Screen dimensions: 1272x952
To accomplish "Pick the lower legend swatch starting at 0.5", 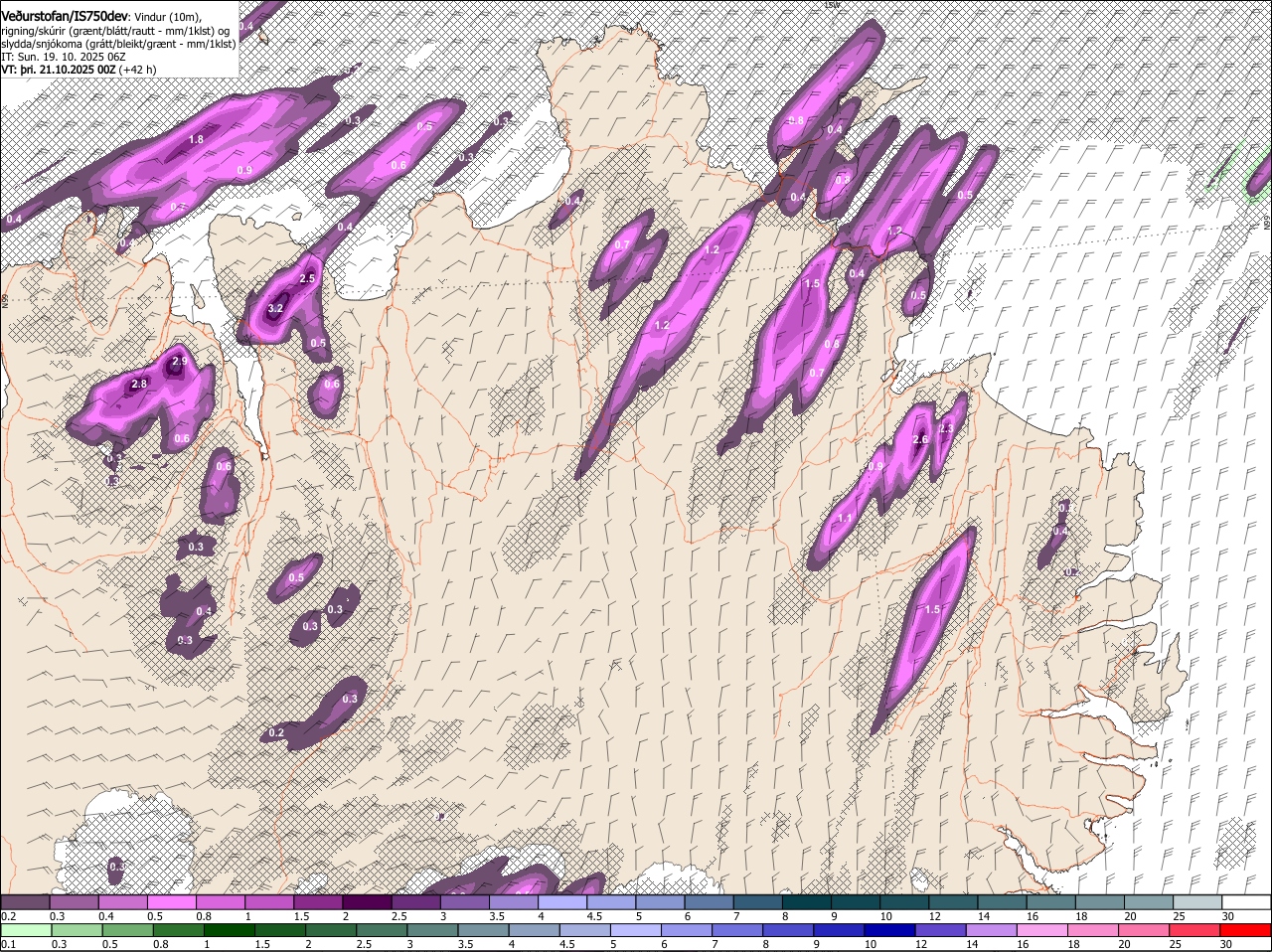I will 127,931.
